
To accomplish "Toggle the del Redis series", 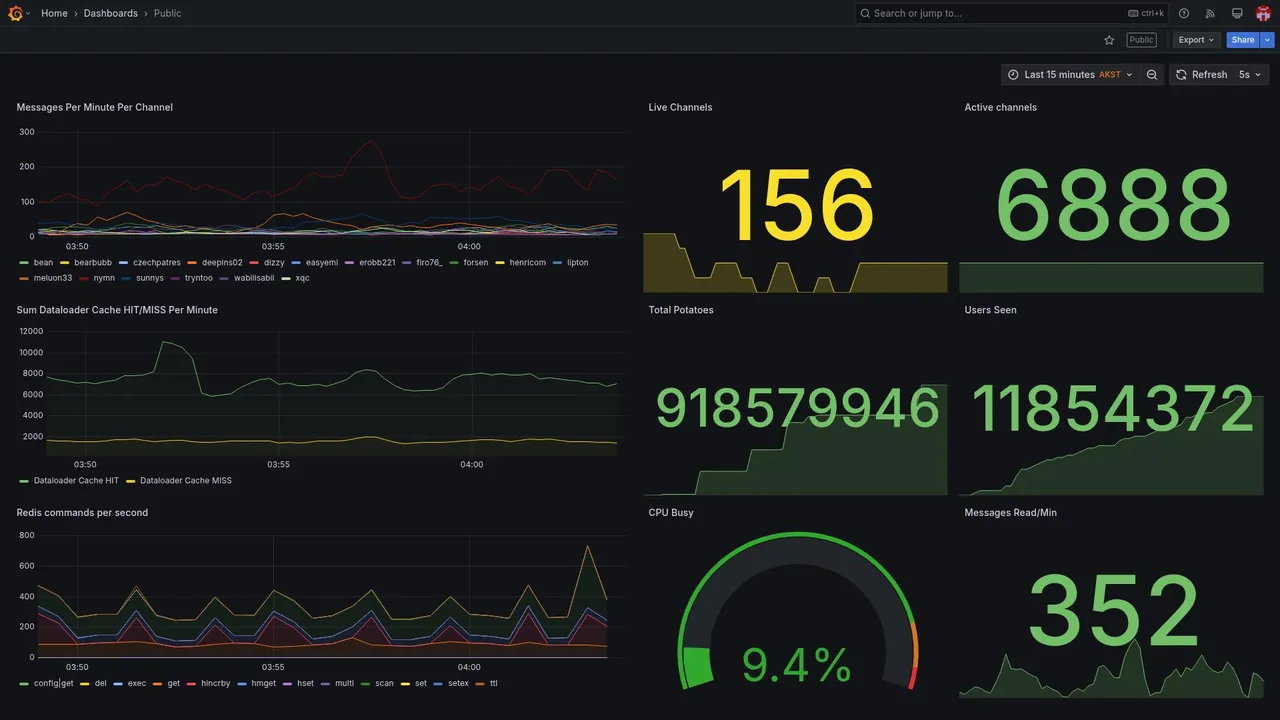I will coord(100,684).
